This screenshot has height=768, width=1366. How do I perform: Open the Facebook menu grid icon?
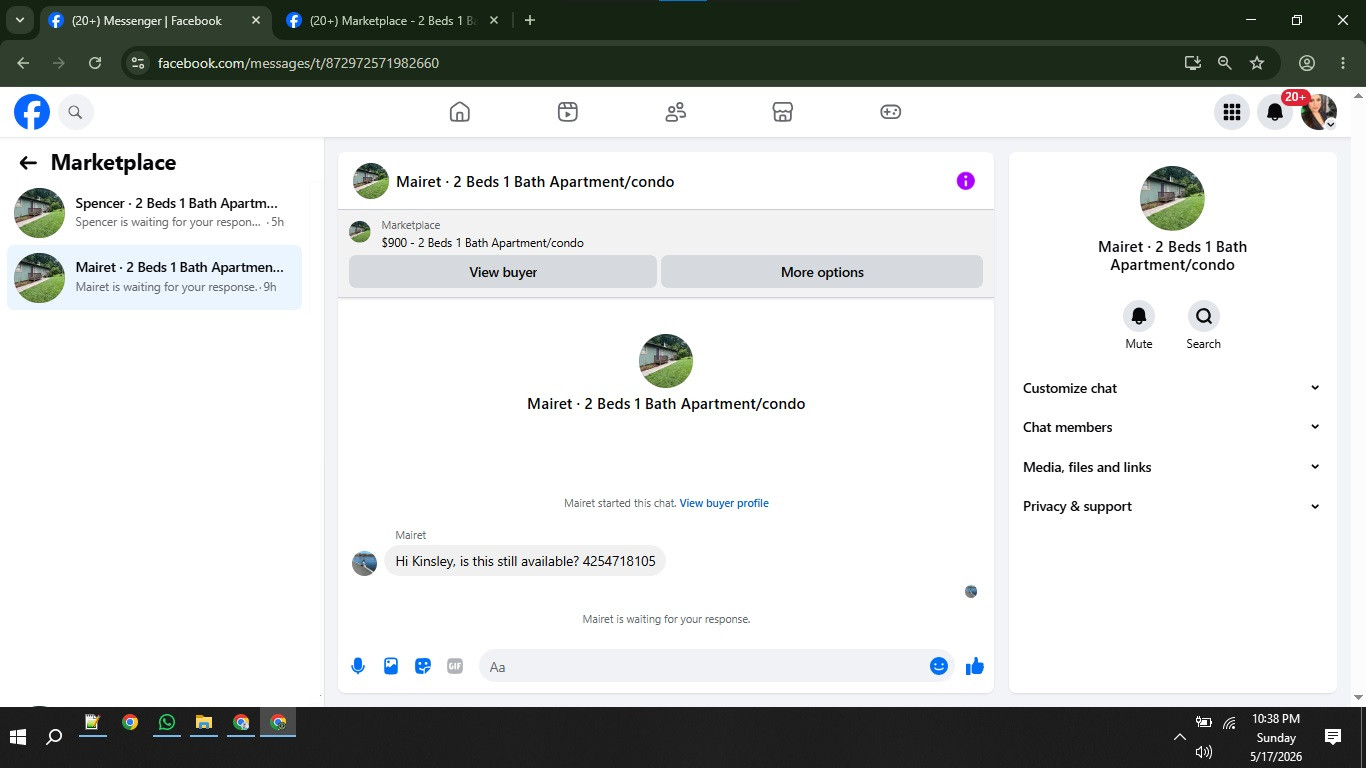tap(1232, 112)
